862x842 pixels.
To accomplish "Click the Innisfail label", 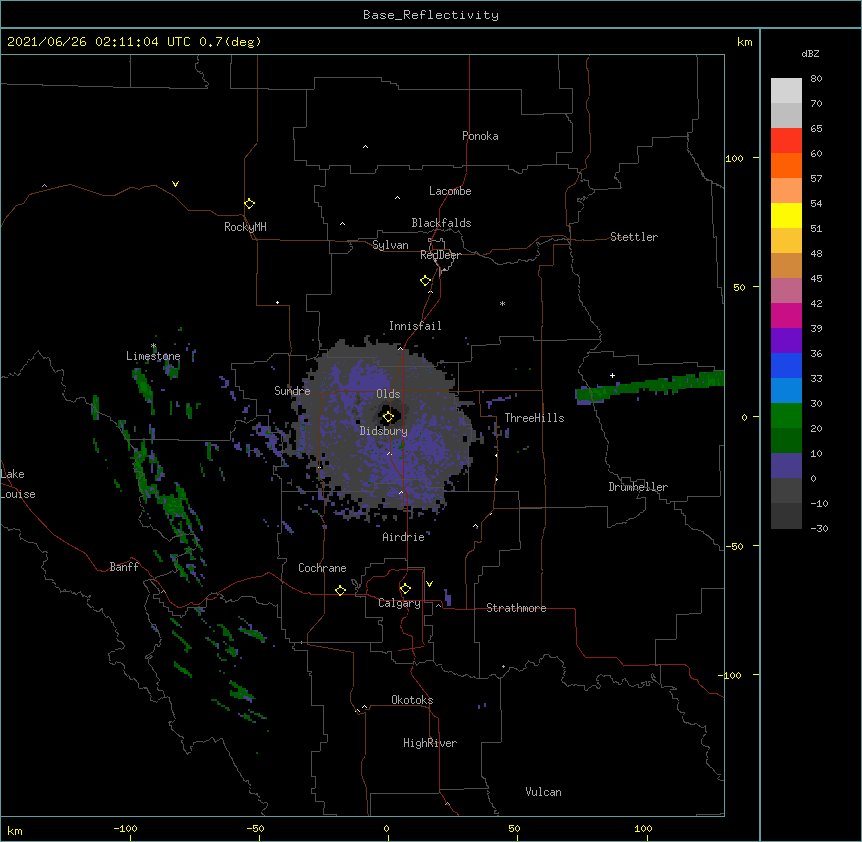I will (415, 326).
